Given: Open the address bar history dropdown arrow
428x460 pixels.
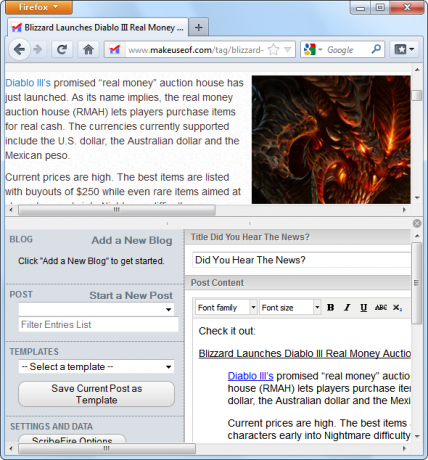Looking at the screenshot, I should coord(287,50).
